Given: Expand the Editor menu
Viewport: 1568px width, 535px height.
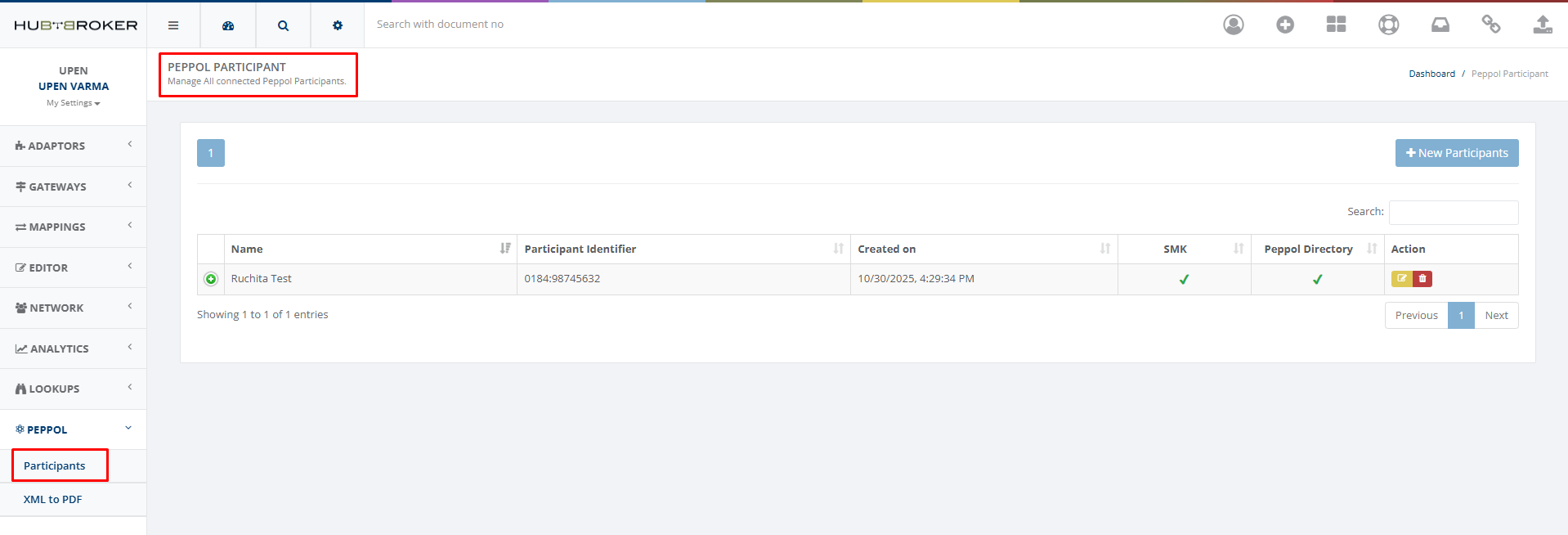Looking at the screenshot, I should coord(74,267).
